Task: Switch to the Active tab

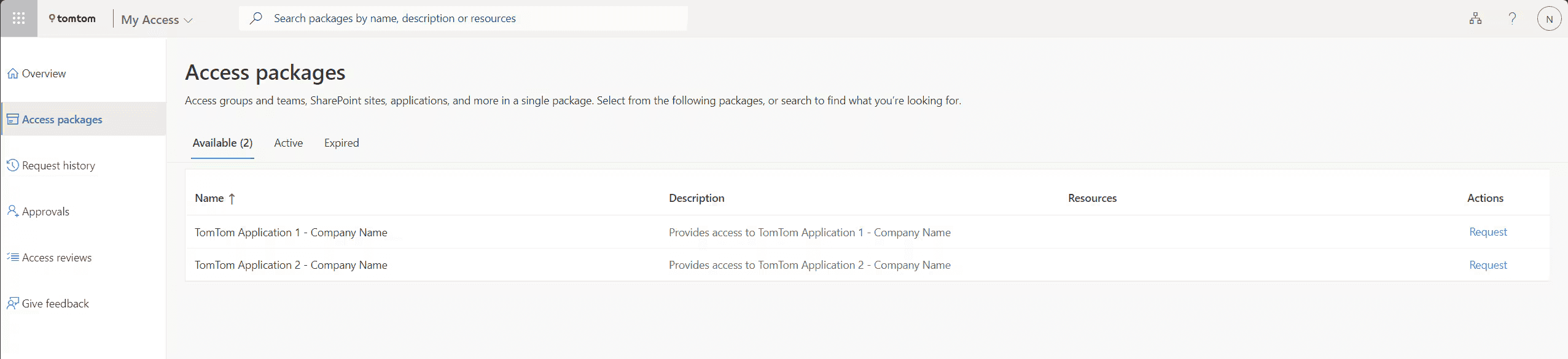Action: click(288, 143)
